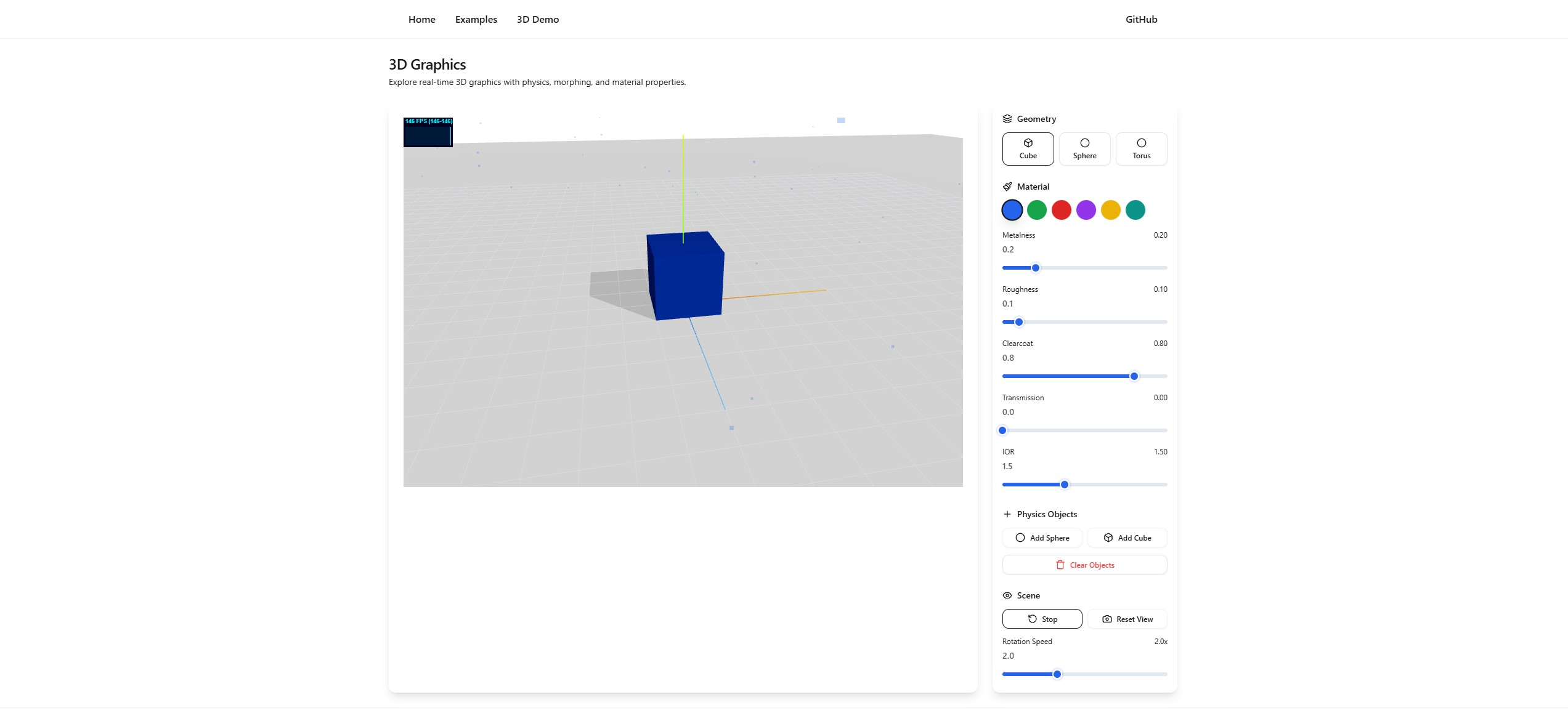Navigate to the 3D Demo page
1568x713 pixels.
click(x=537, y=19)
